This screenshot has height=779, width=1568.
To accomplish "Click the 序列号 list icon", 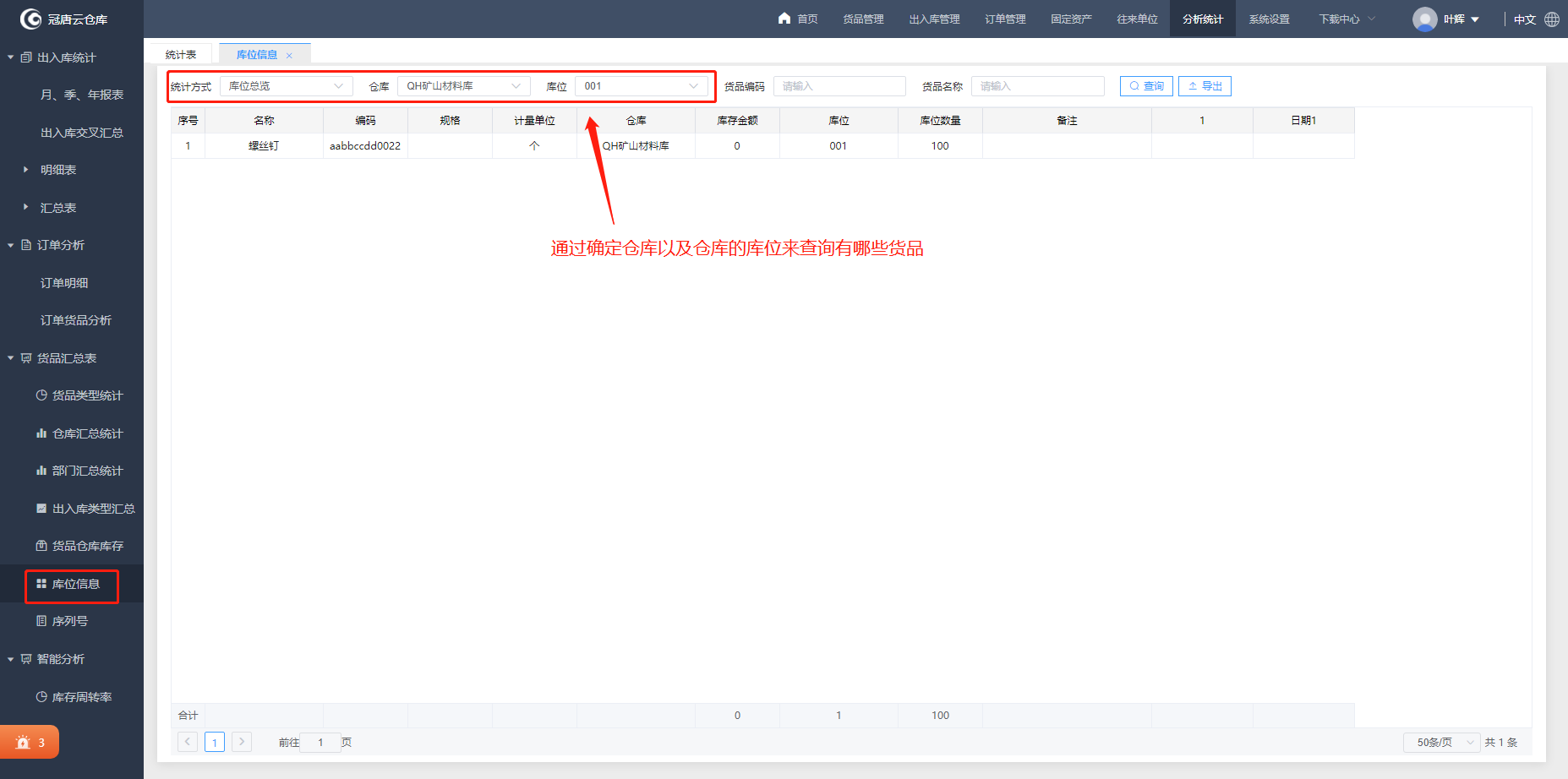I will pos(41,621).
